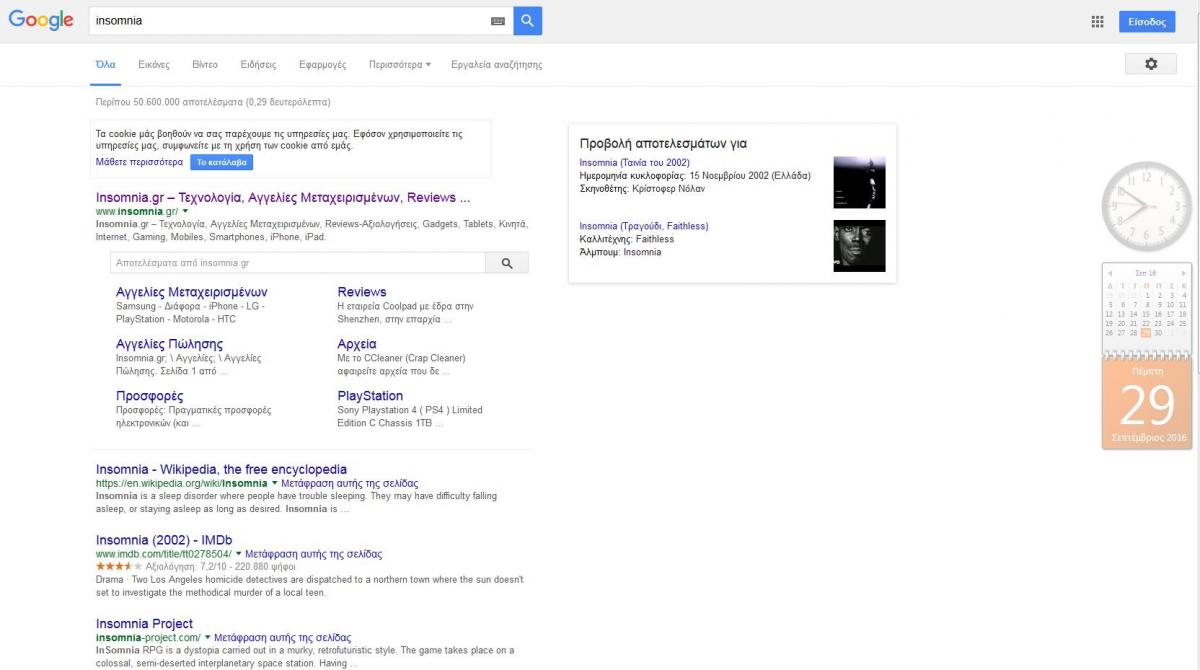Open the on-screen keyboard icon in search box
The width and height of the screenshot is (1200, 670).
(498, 21)
